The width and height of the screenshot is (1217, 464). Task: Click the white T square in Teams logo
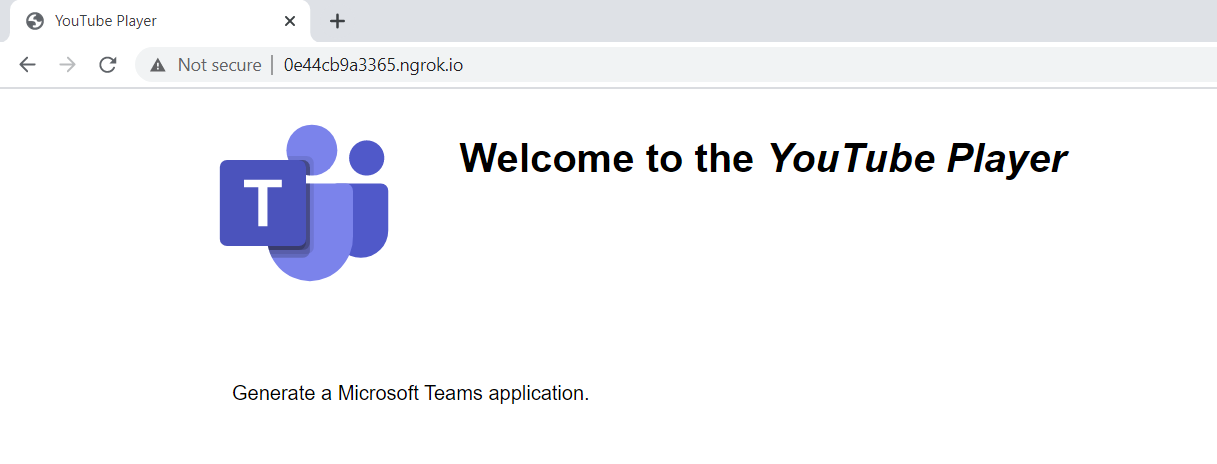tap(262, 202)
